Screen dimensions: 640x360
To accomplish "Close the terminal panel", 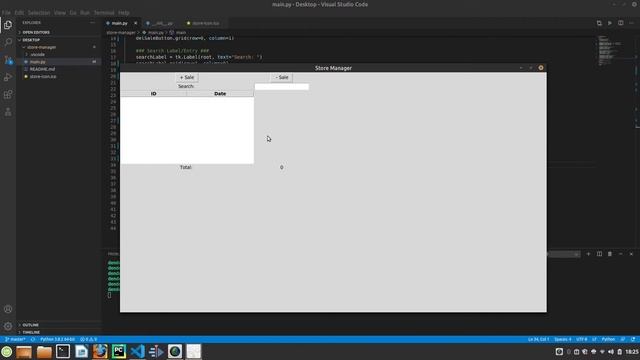I will point(631,254).
